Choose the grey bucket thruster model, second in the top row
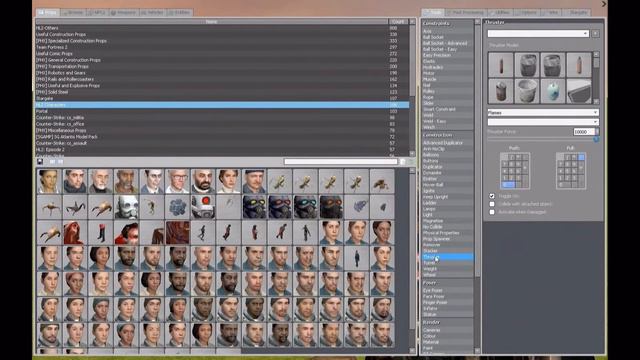This screenshot has height=360, width=640. (527, 64)
